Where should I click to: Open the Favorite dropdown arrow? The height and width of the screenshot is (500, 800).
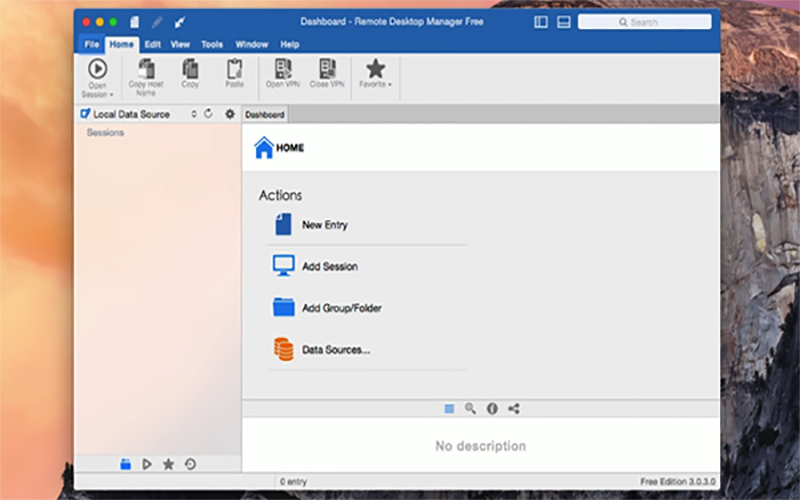point(389,85)
